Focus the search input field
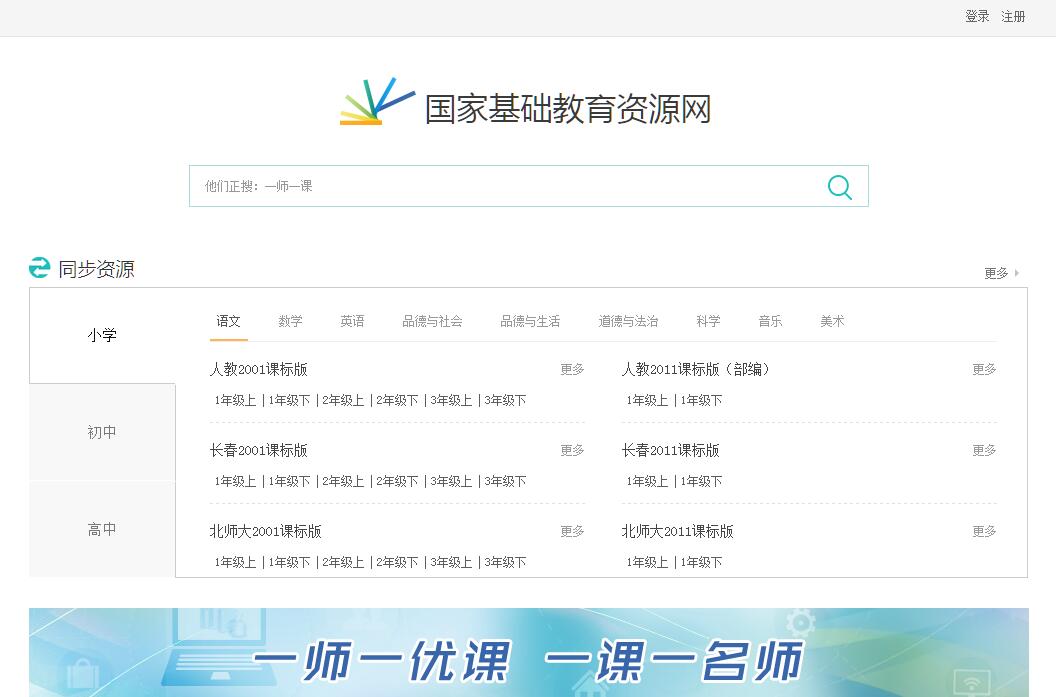The width and height of the screenshot is (1056, 697). pyautogui.click(x=500, y=186)
